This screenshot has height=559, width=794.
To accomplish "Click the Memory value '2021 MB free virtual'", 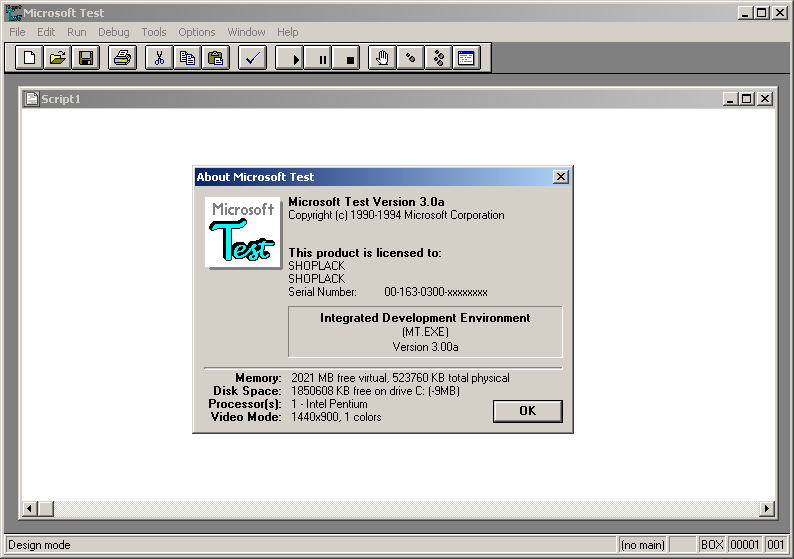I will (x=338, y=378).
